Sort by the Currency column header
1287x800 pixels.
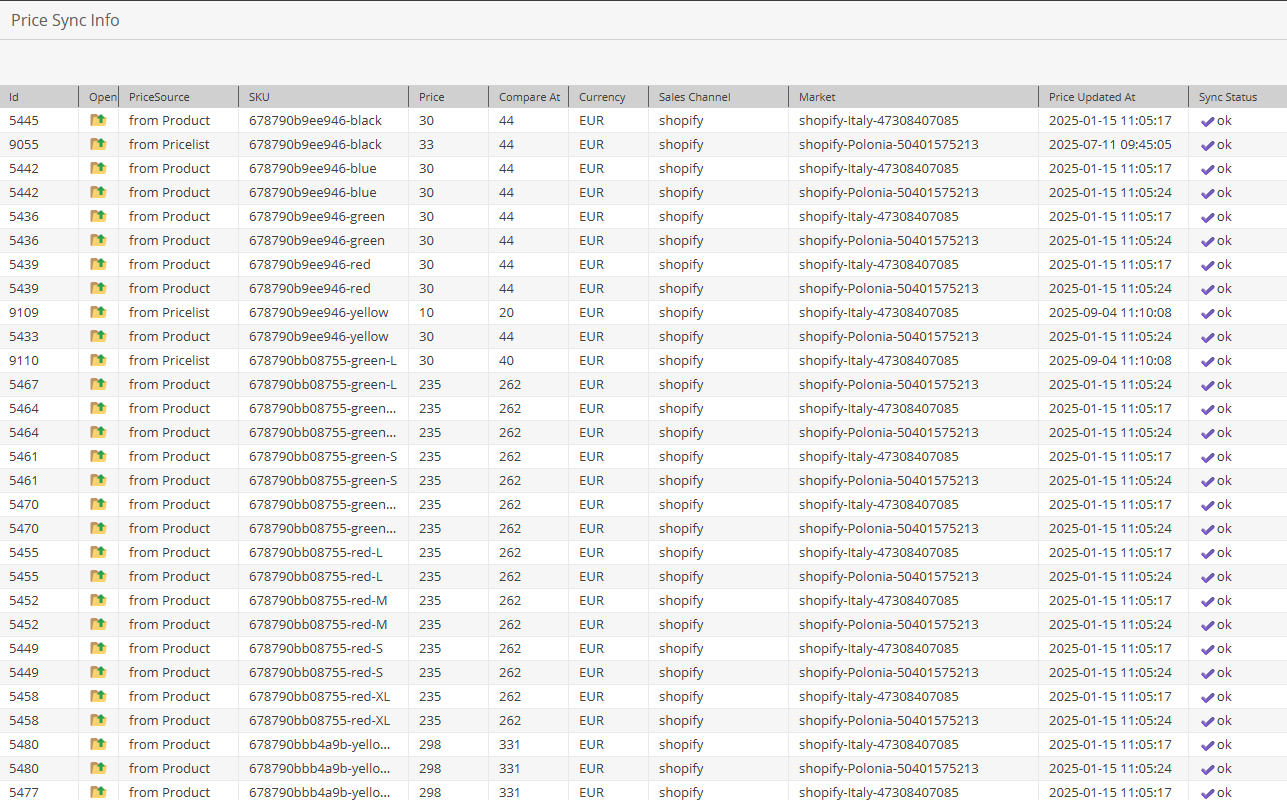(x=608, y=97)
